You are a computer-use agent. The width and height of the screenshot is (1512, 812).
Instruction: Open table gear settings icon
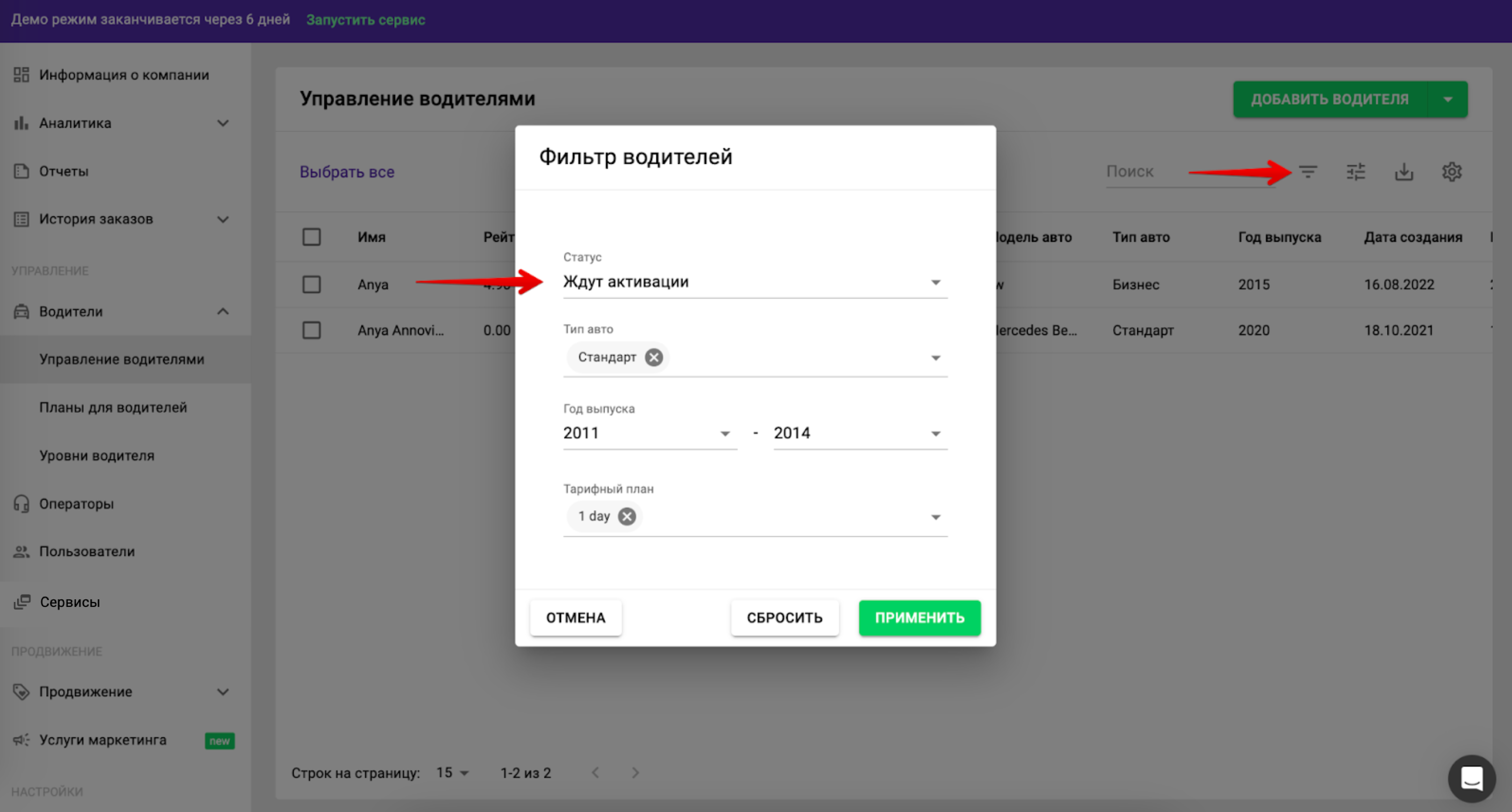[x=1451, y=172]
